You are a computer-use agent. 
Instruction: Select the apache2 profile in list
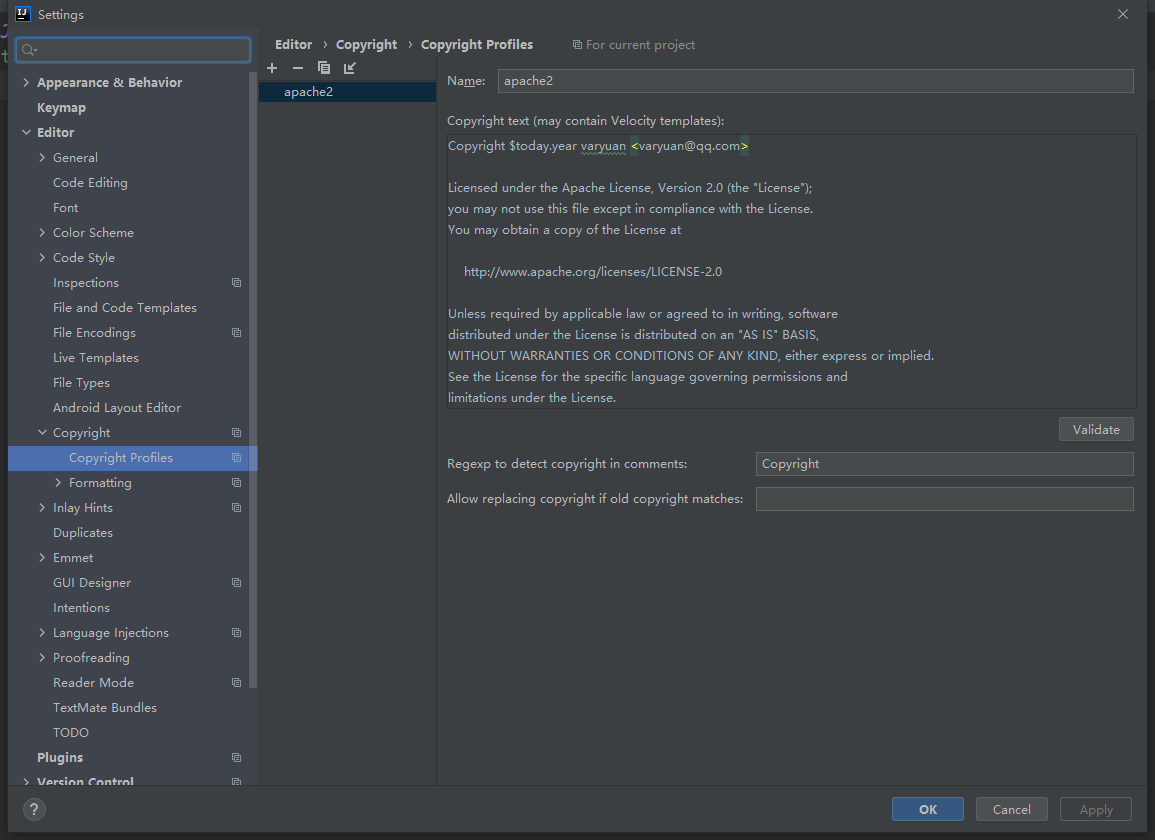[348, 92]
